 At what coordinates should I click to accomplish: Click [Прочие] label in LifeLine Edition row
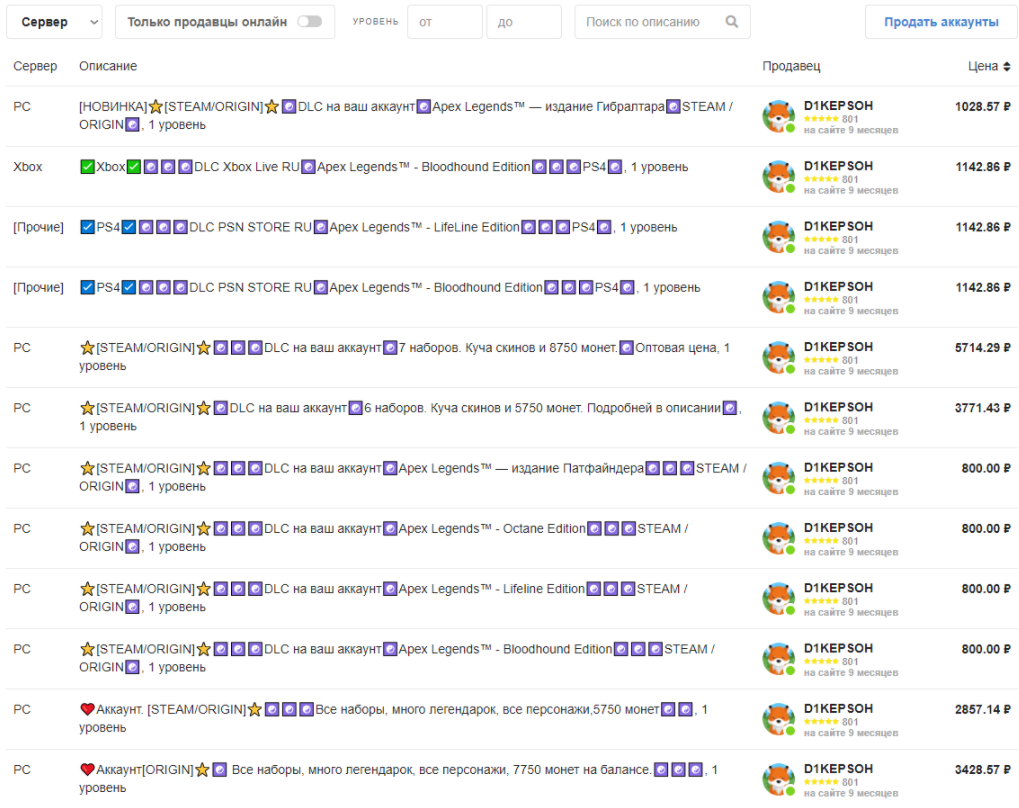point(38,228)
